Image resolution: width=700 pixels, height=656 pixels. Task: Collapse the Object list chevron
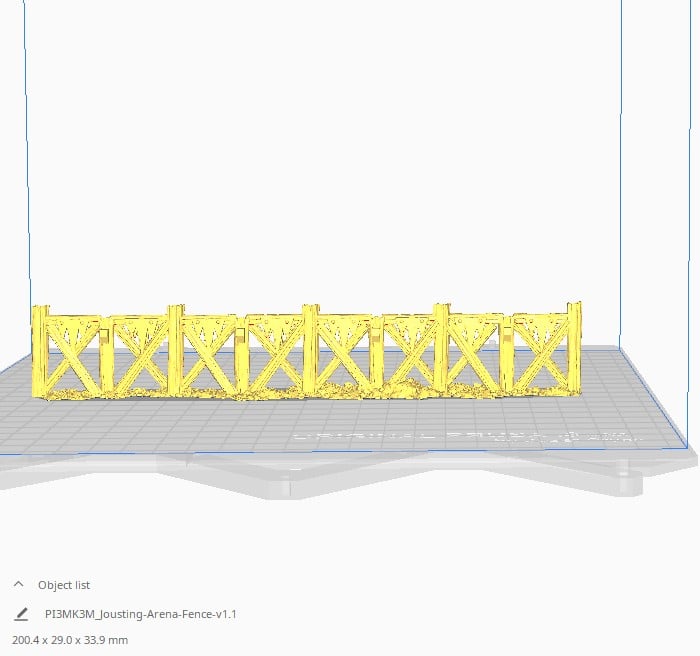point(18,585)
